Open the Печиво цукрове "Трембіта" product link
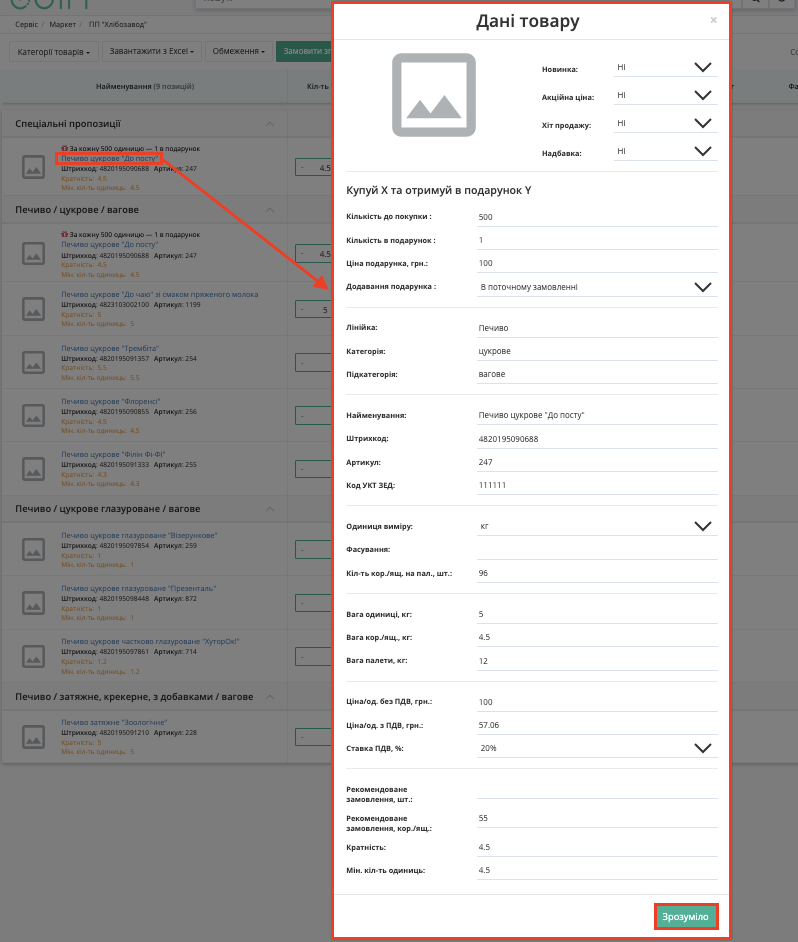This screenshot has width=798, height=942. 110,348
